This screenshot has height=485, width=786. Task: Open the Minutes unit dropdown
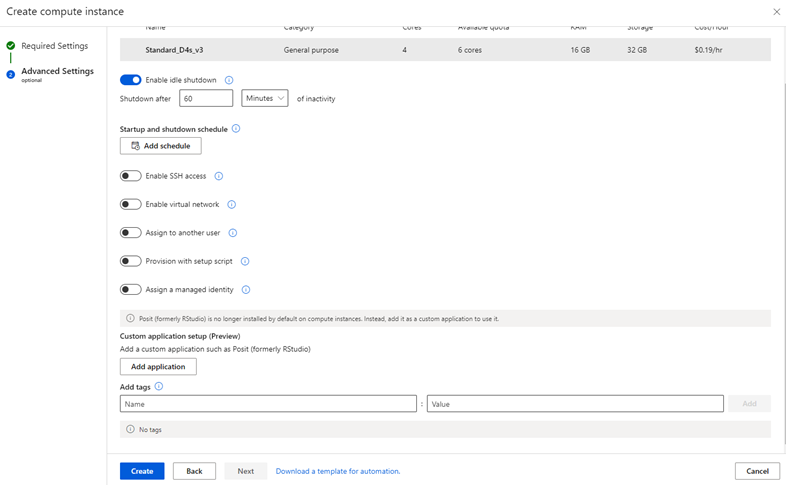pyautogui.click(x=265, y=98)
